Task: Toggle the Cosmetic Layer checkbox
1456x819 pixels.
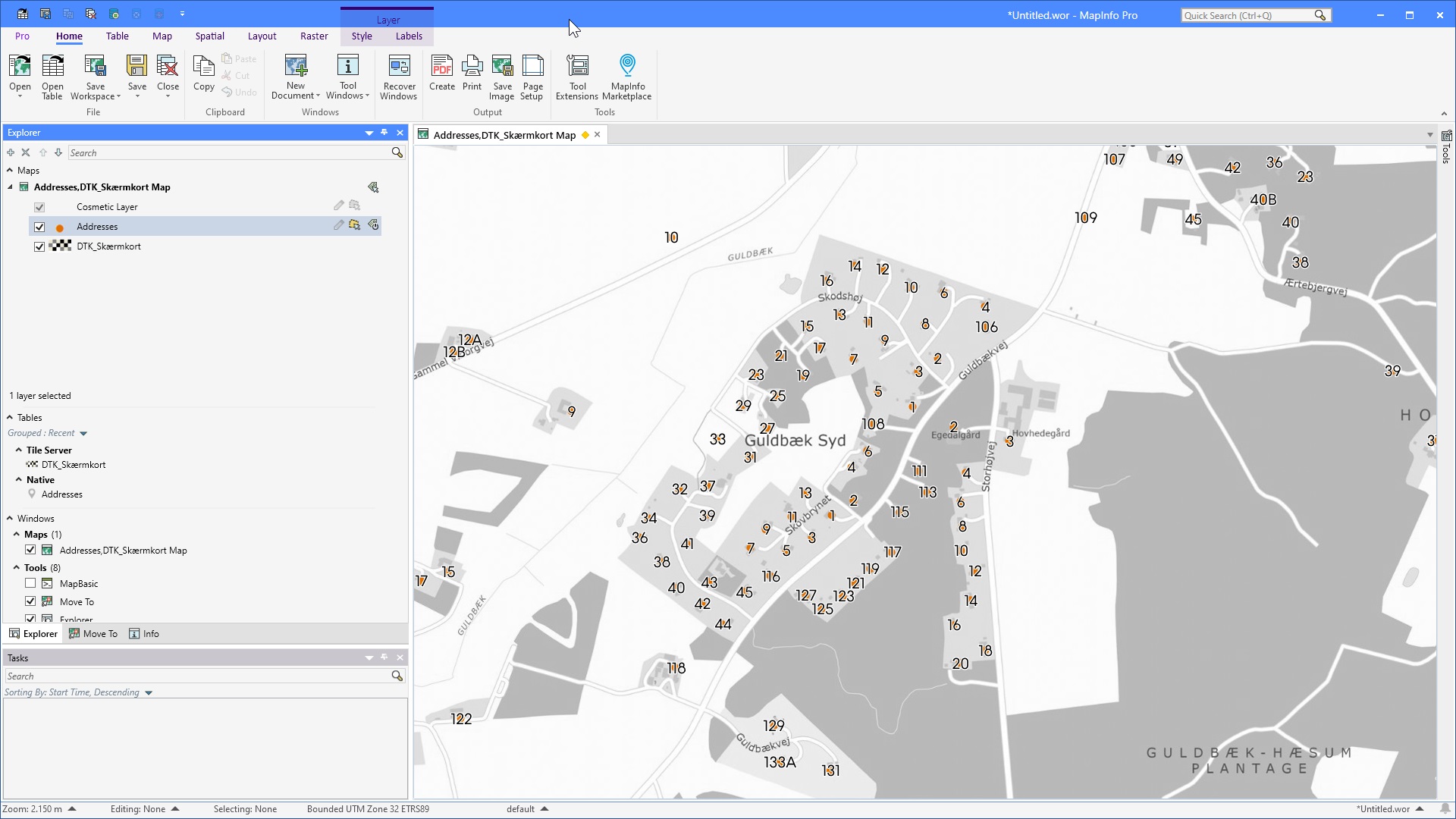Action: tap(39, 207)
